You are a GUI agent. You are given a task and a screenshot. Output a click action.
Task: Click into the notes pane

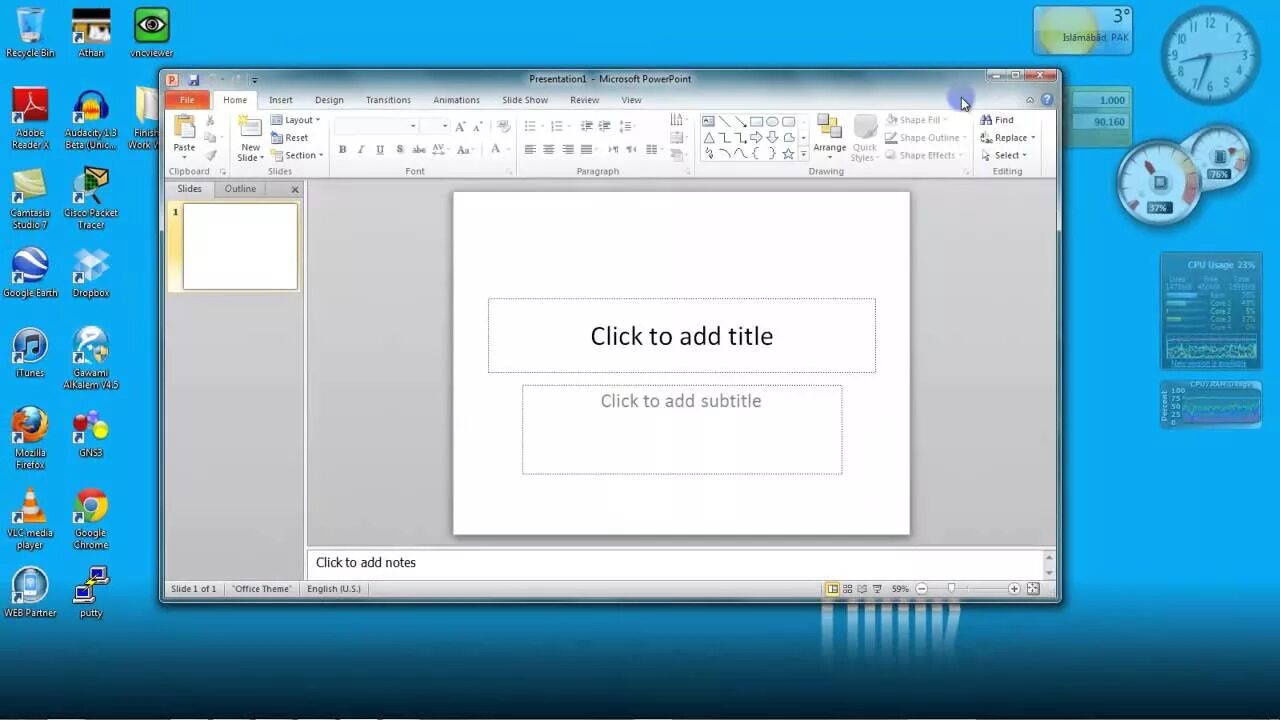click(675, 563)
